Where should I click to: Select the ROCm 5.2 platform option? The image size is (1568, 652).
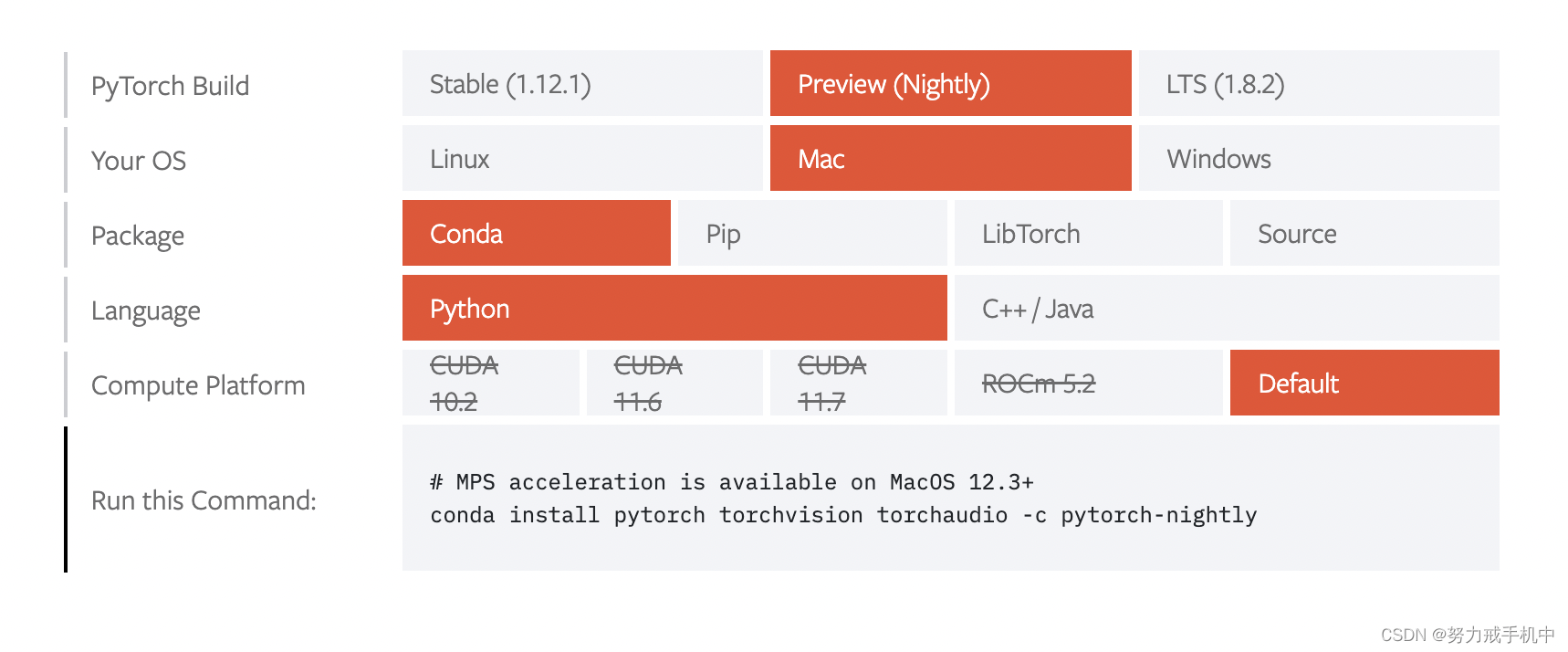(1087, 383)
